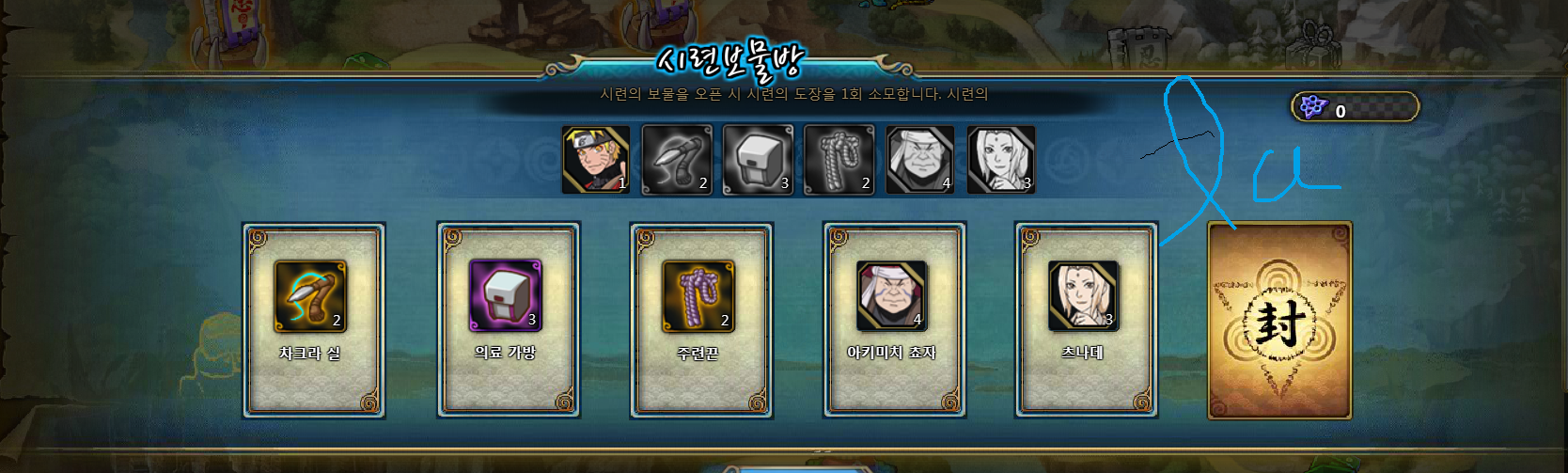This screenshot has width=1568, height=473.
Task: Select the Naruto portrait in the reward row
Action: coord(596,160)
